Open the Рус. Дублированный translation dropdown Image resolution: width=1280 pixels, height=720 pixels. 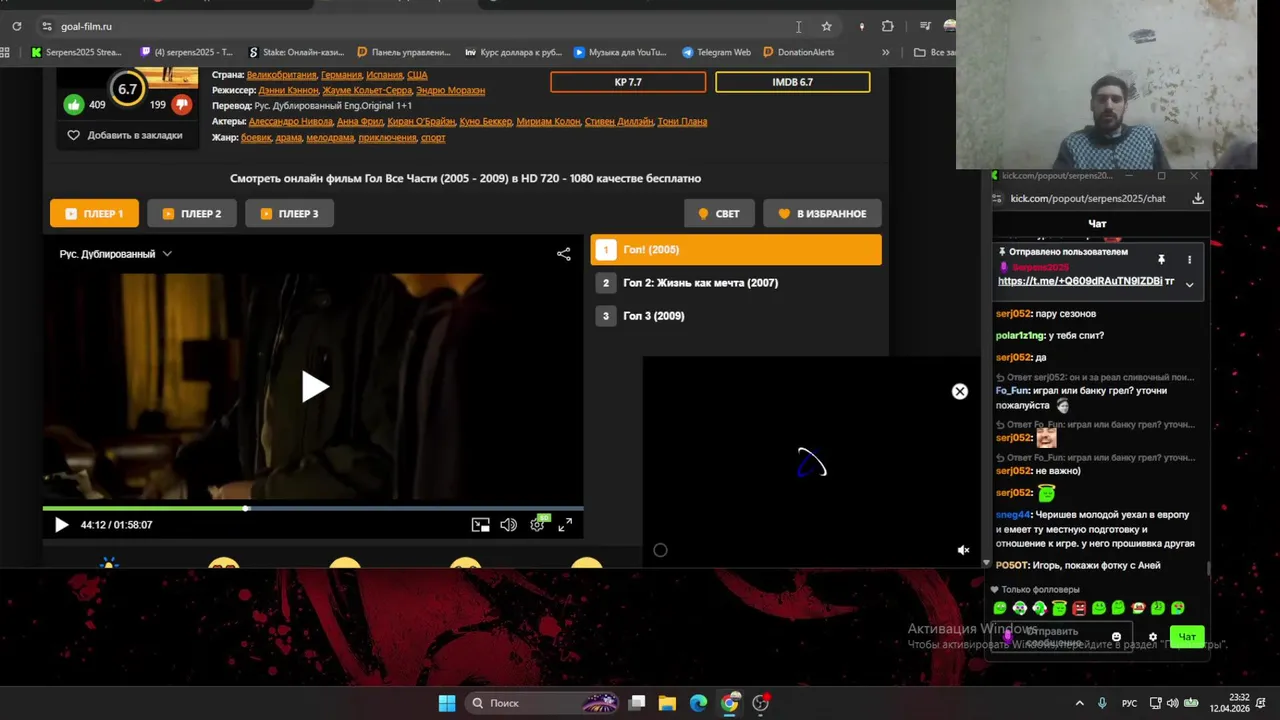pos(116,254)
